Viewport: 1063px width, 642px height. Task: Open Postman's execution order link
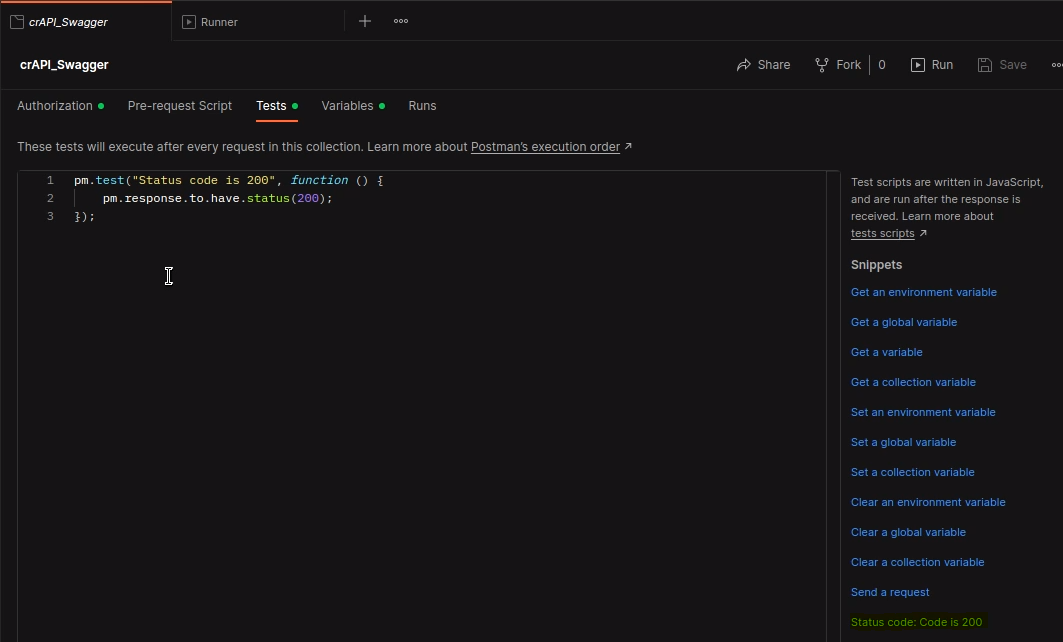545,147
